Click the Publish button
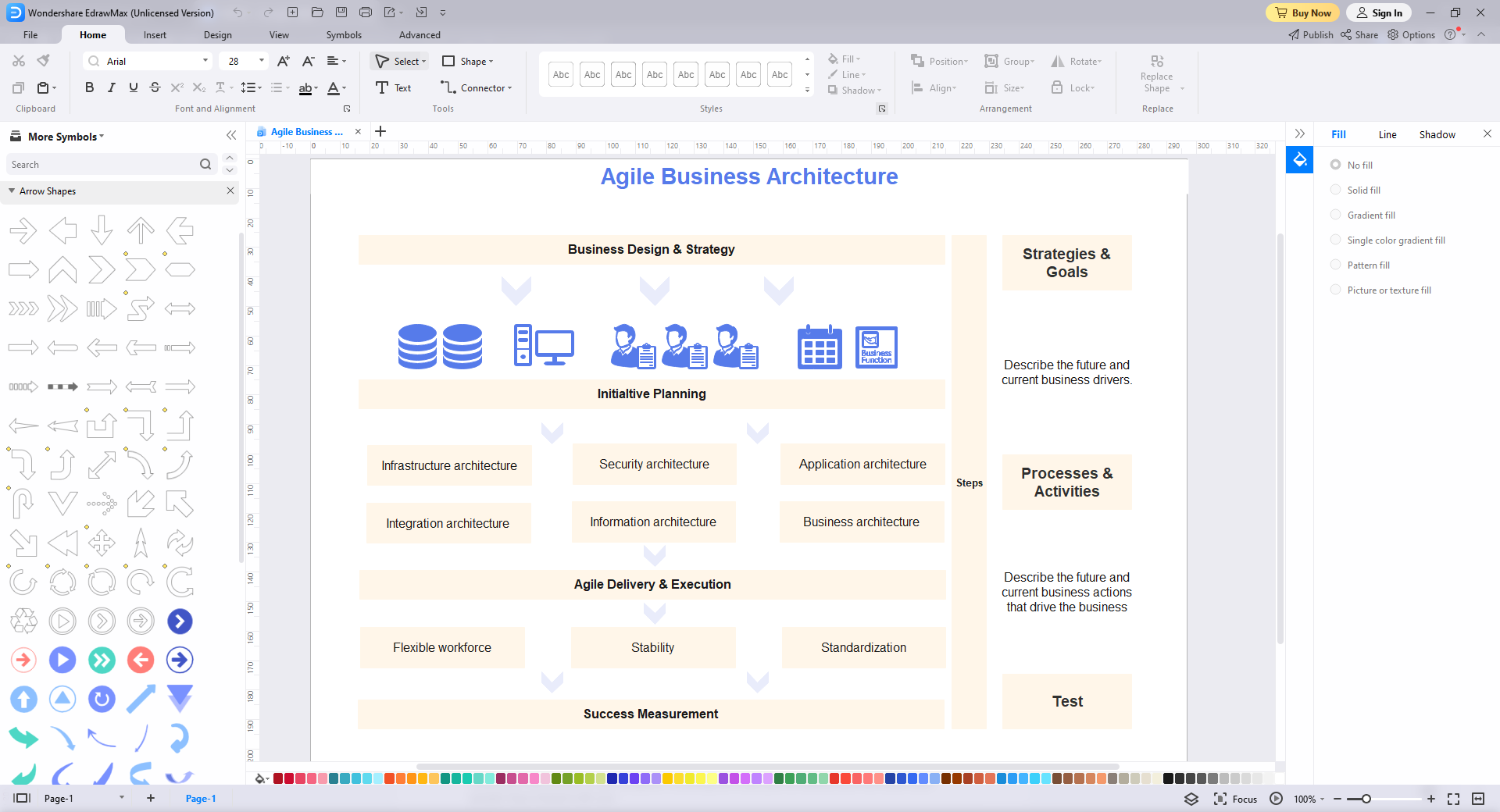The height and width of the screenshot is (812, 1500). (x=1311, y=35)
